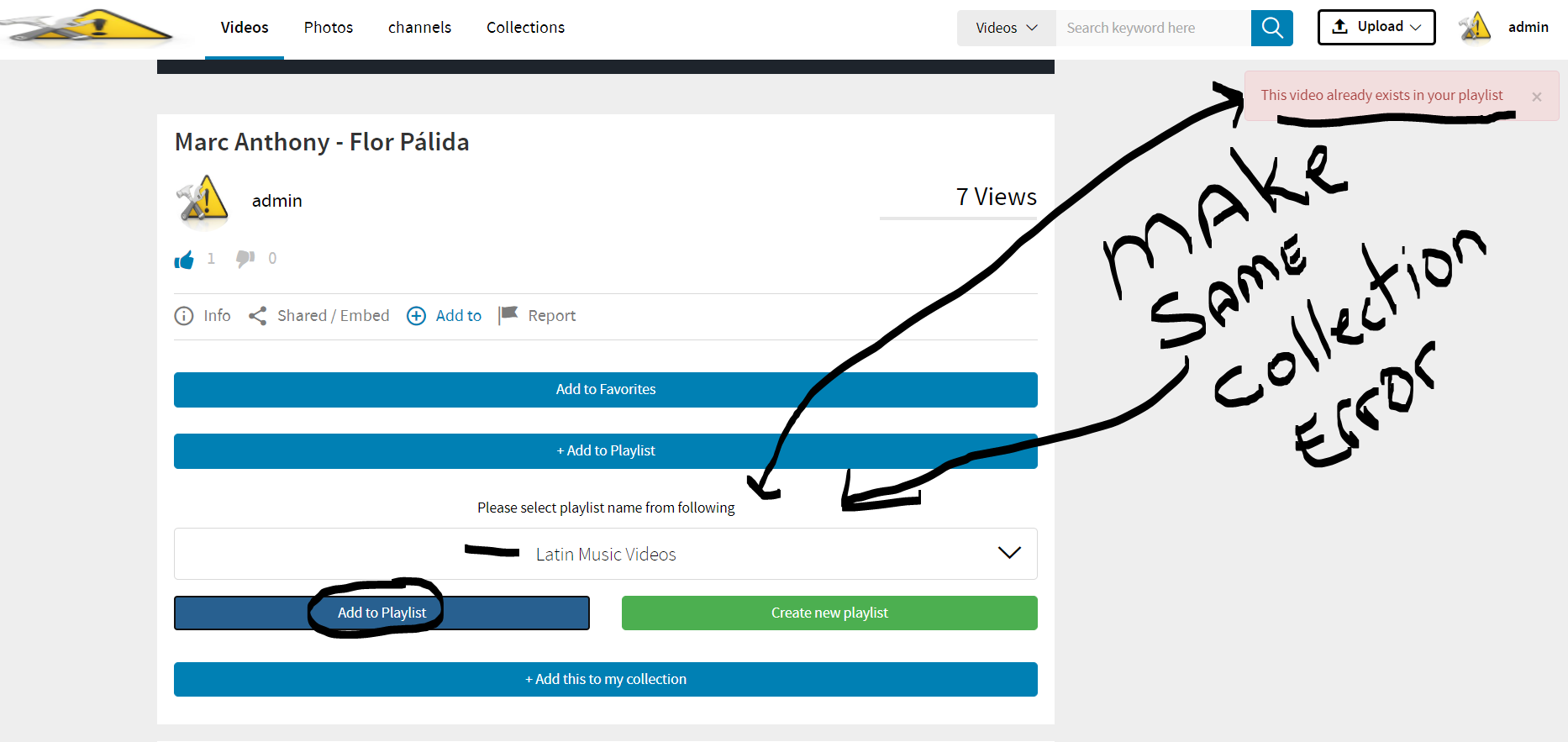Click the magnifier search button

[1272, 28]
